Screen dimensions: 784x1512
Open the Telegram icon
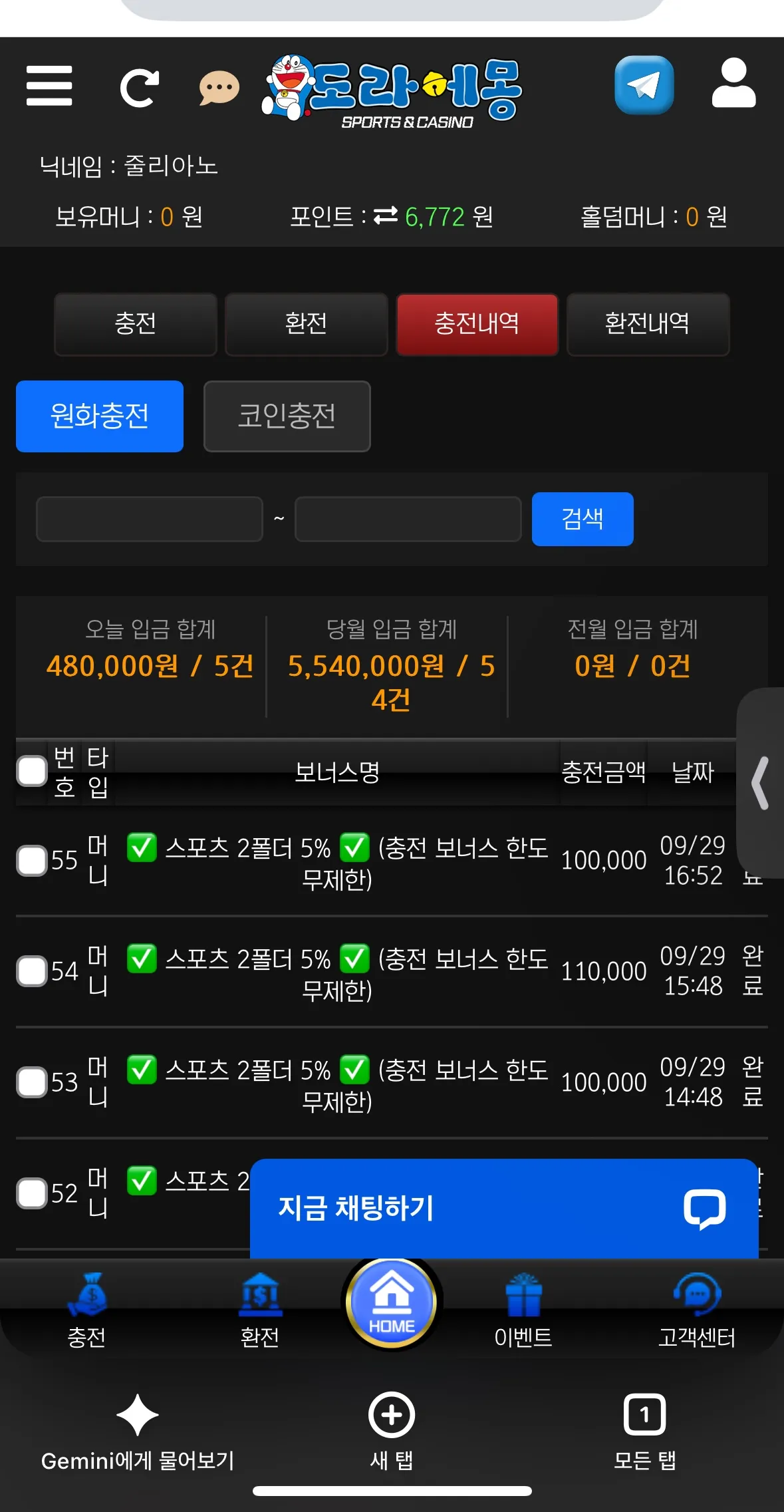pyautogui.click(x=644, y=85)
